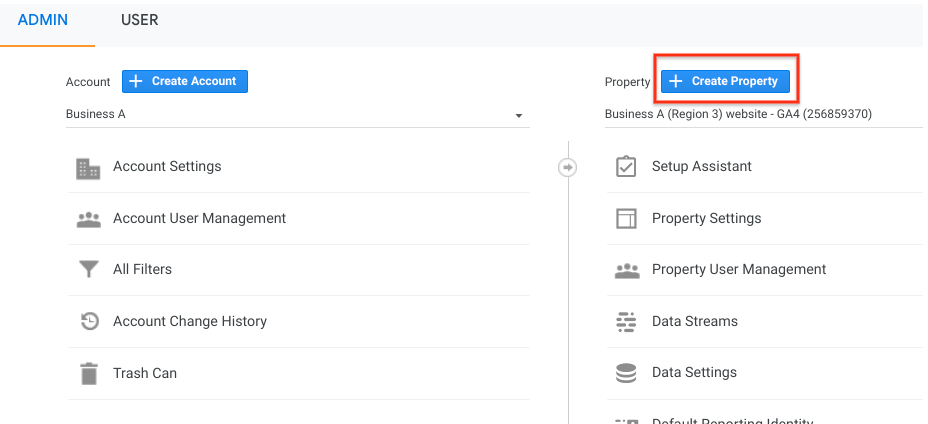Click the Account Change History clock icon
Screen dimensions: 928x424
click(x=89, y=322)
